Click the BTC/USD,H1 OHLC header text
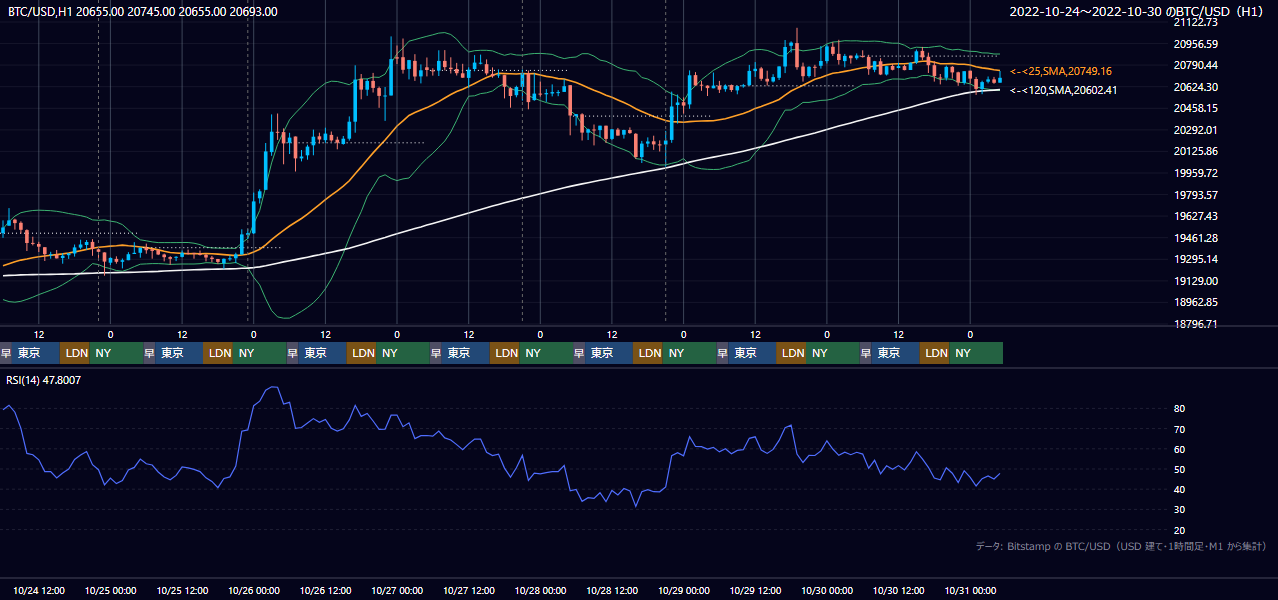Viewport: 1278px width, 600px height. point(143,12)
